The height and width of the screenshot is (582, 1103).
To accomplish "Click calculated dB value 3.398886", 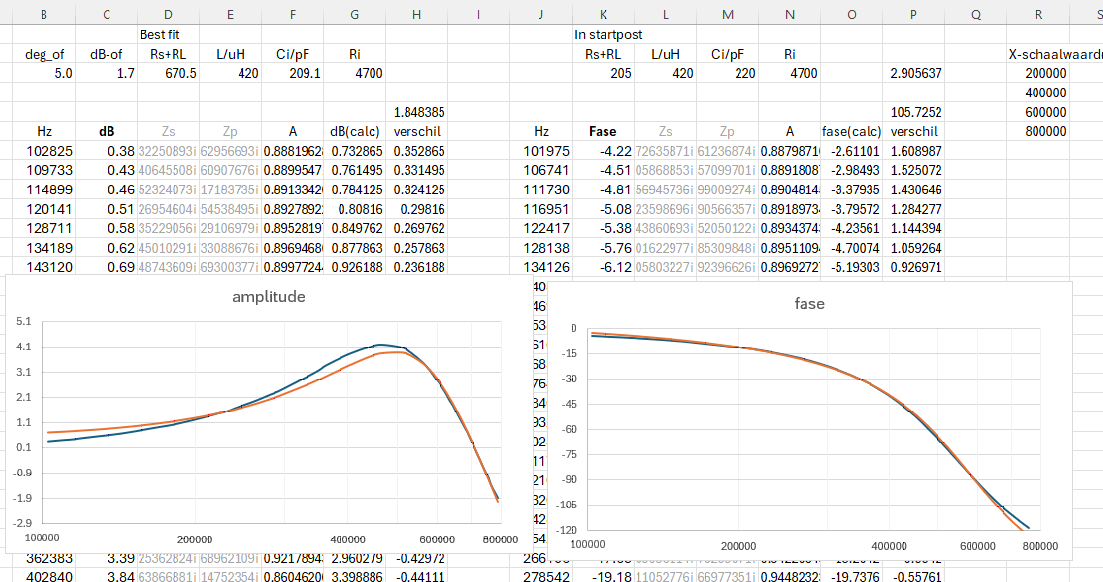I will [355, 576].
